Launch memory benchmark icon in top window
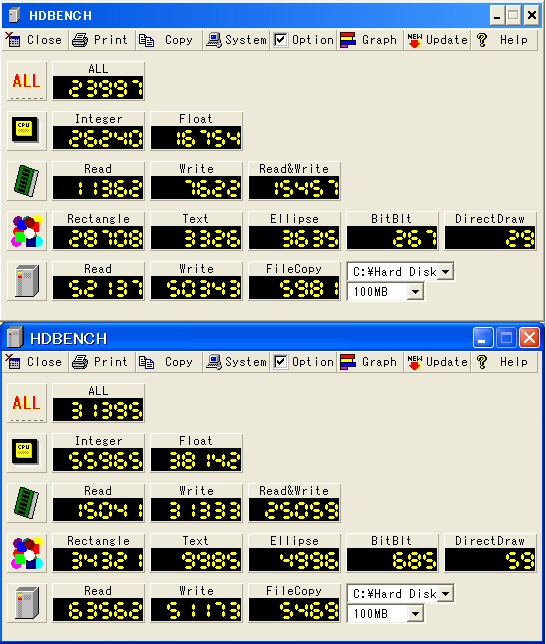The image size is (546, 644). (x=27, y=181)
